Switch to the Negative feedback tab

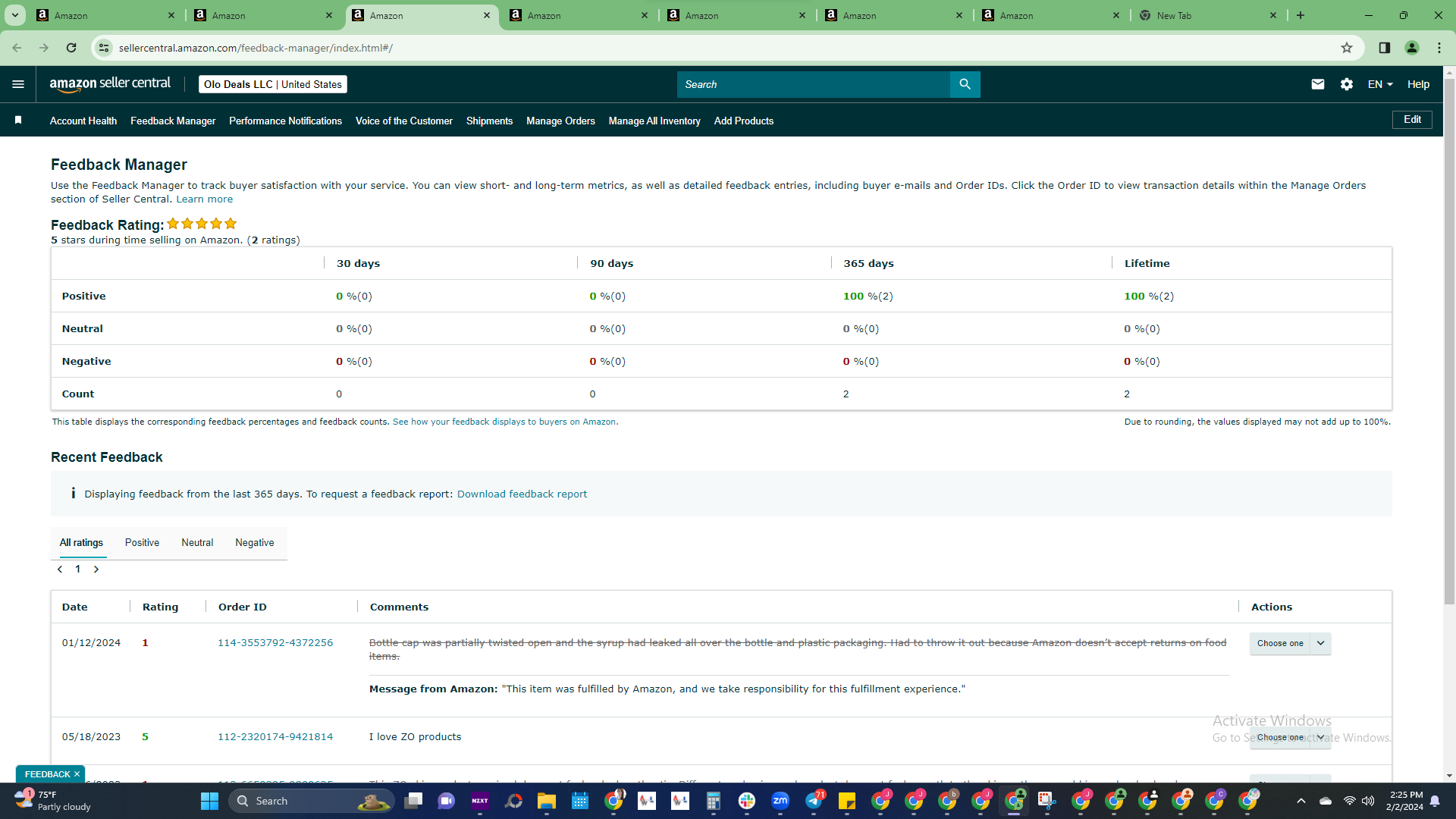255,542
